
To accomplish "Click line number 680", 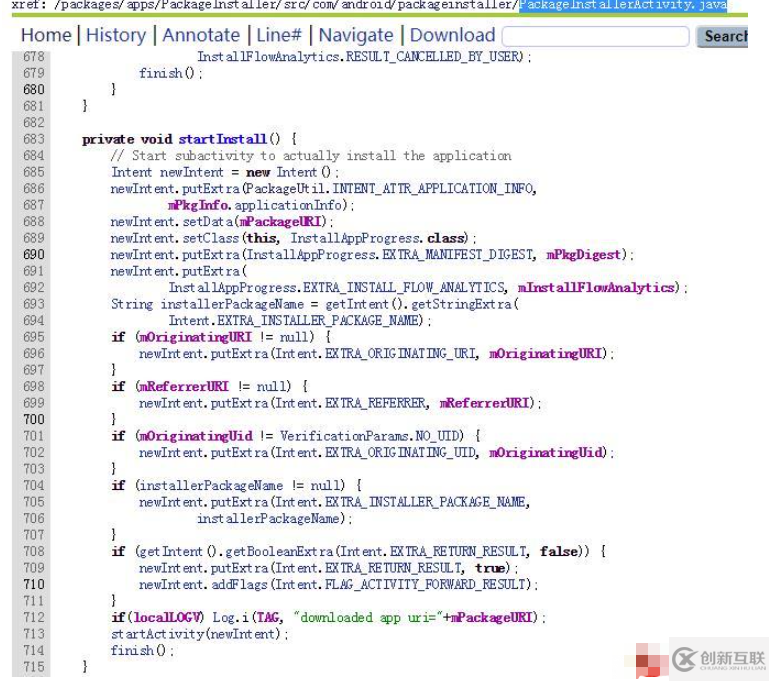I will 33,90.
